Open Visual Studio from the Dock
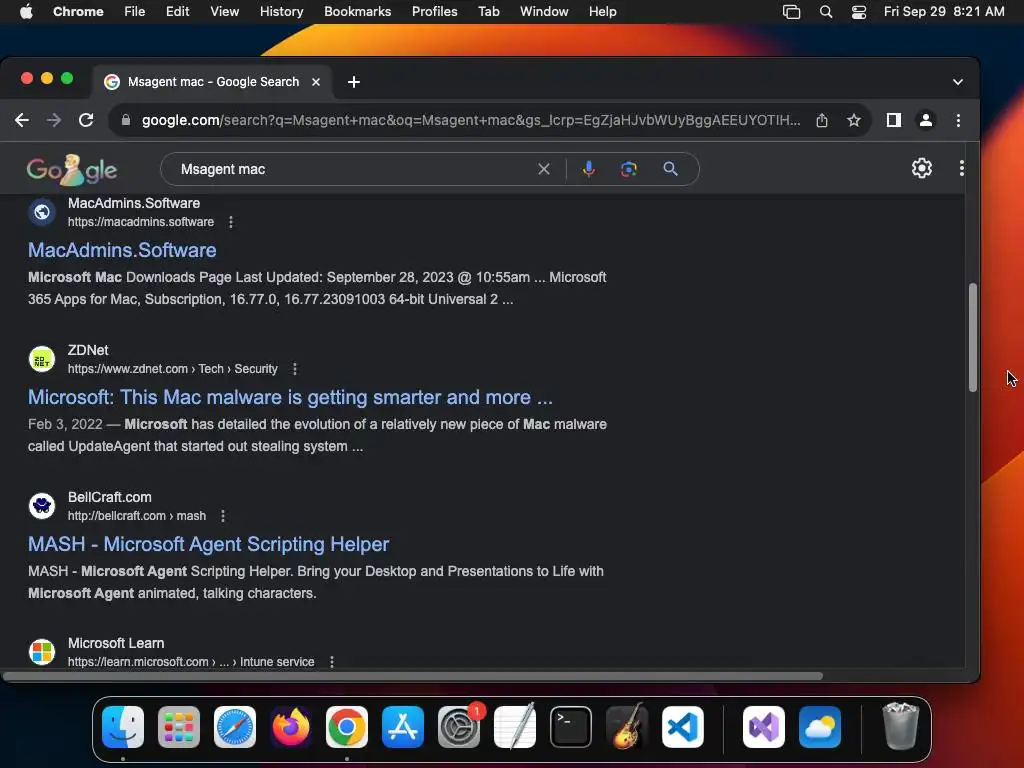 pos(763,727)
